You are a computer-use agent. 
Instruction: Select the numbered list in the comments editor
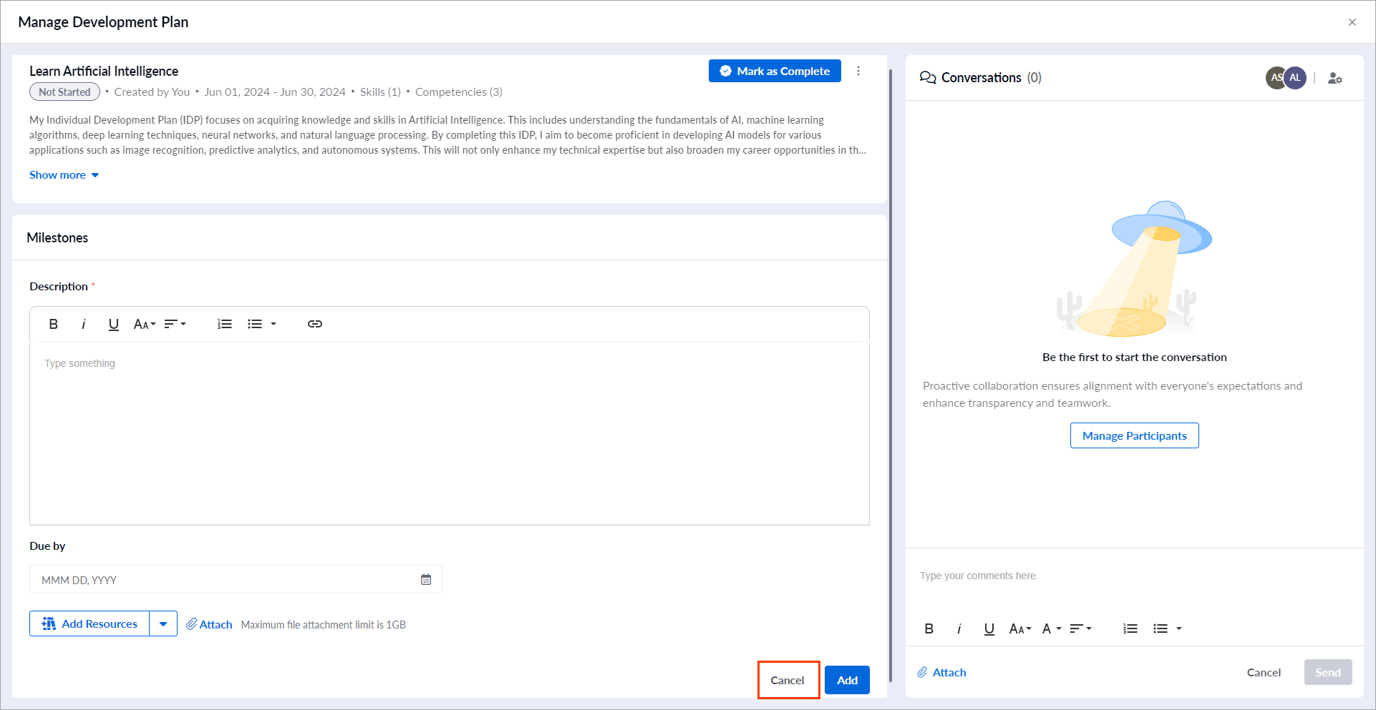1130,628
